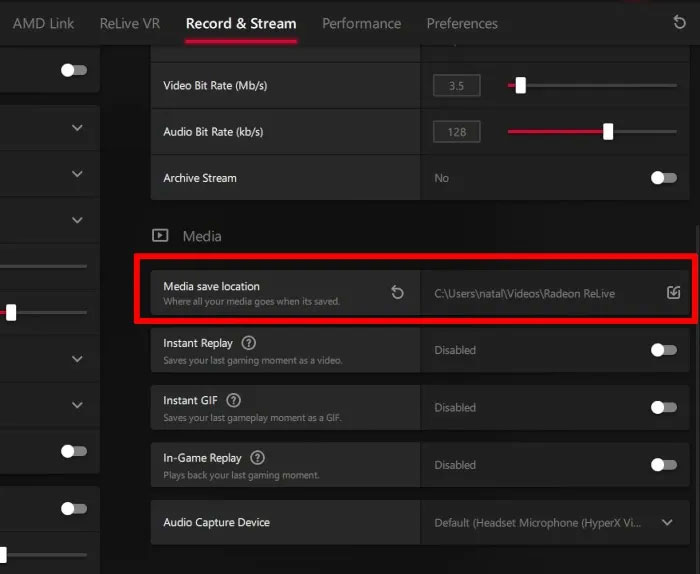
Task: Click the Audio Bit Rate 128 field
Action: 457,132
